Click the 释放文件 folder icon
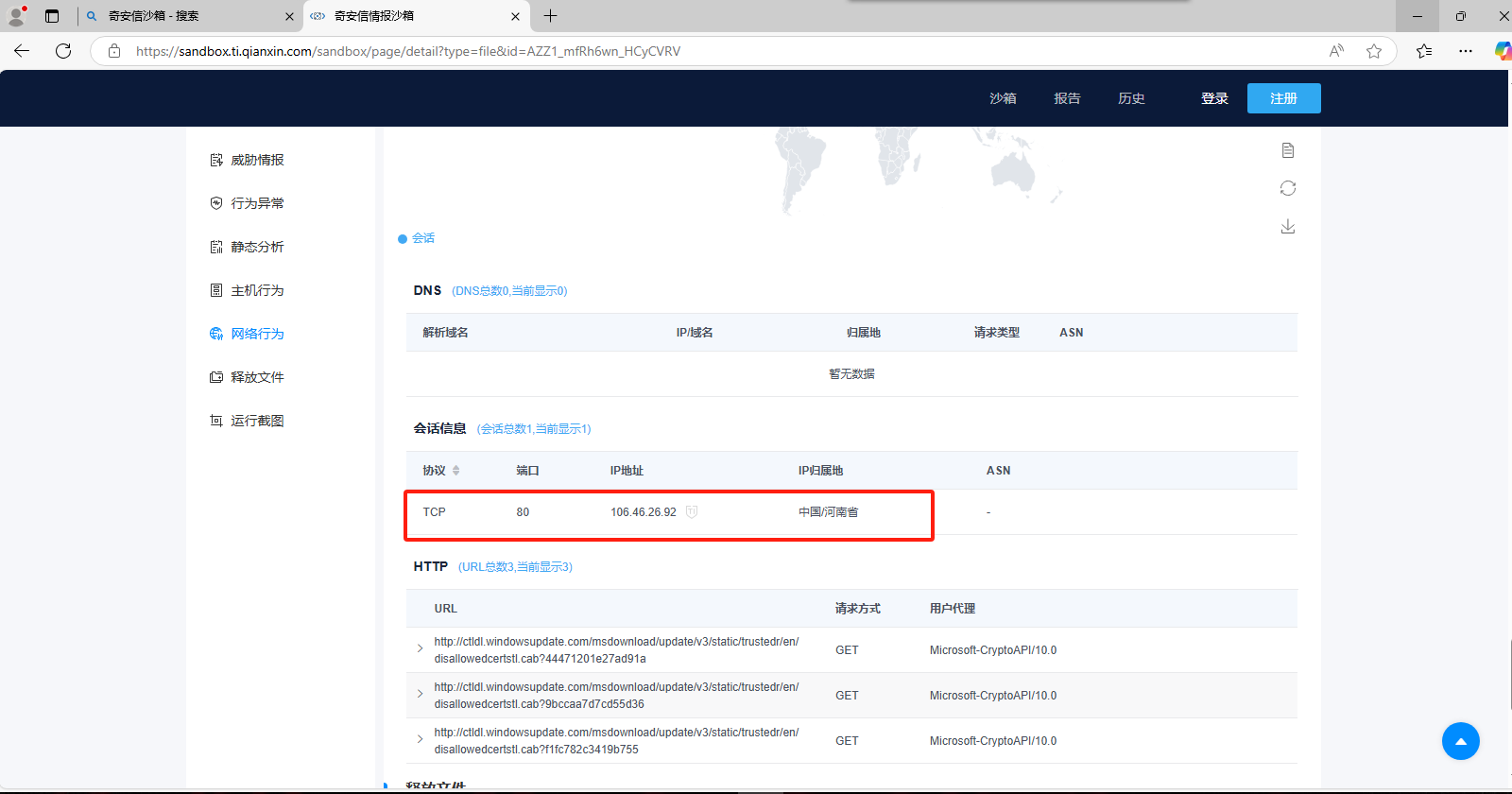Image resolution: width=1512 pixels, height=794 pixels. point(216,377)
